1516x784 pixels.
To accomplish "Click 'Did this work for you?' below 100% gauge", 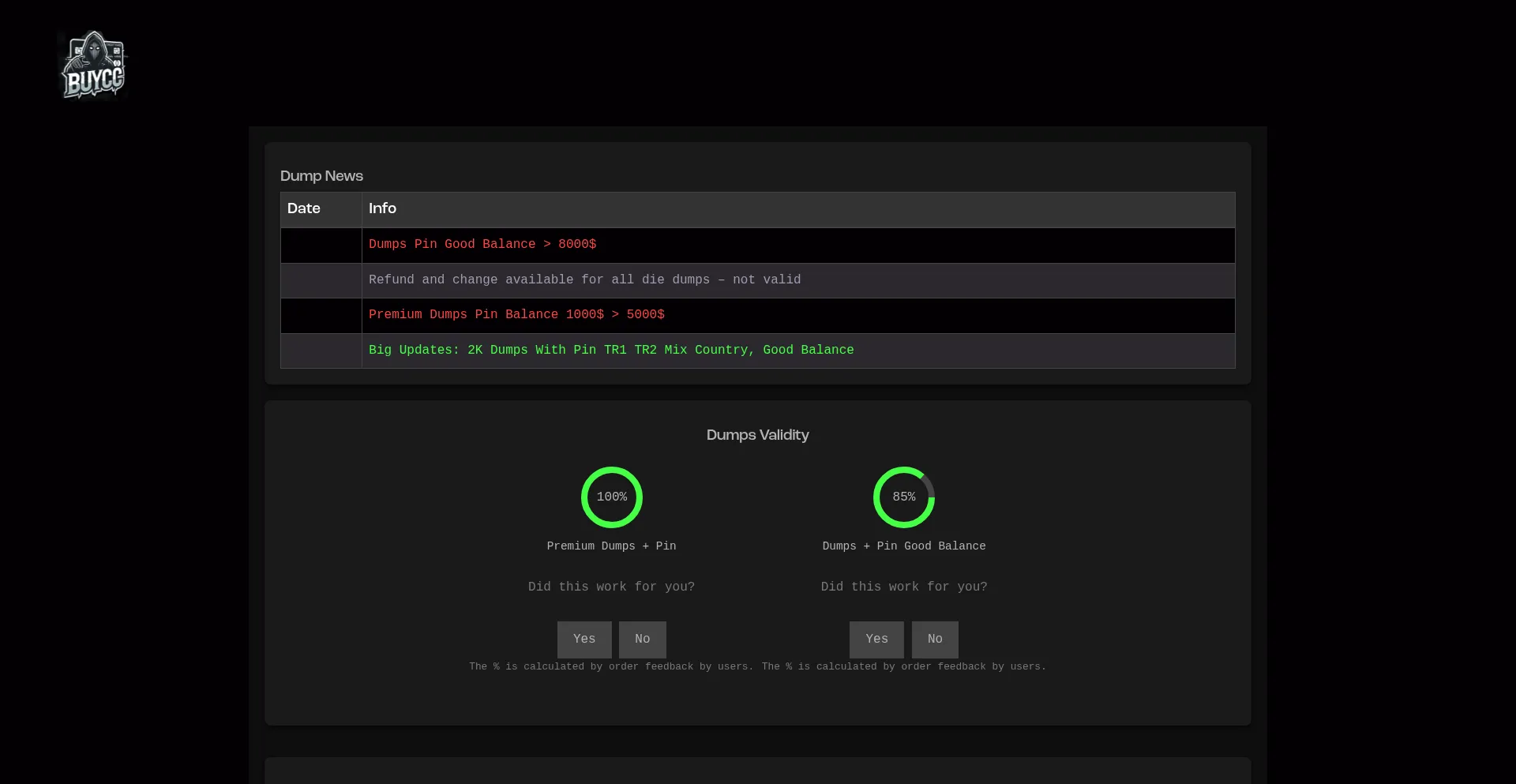I will tap(611, 587).
